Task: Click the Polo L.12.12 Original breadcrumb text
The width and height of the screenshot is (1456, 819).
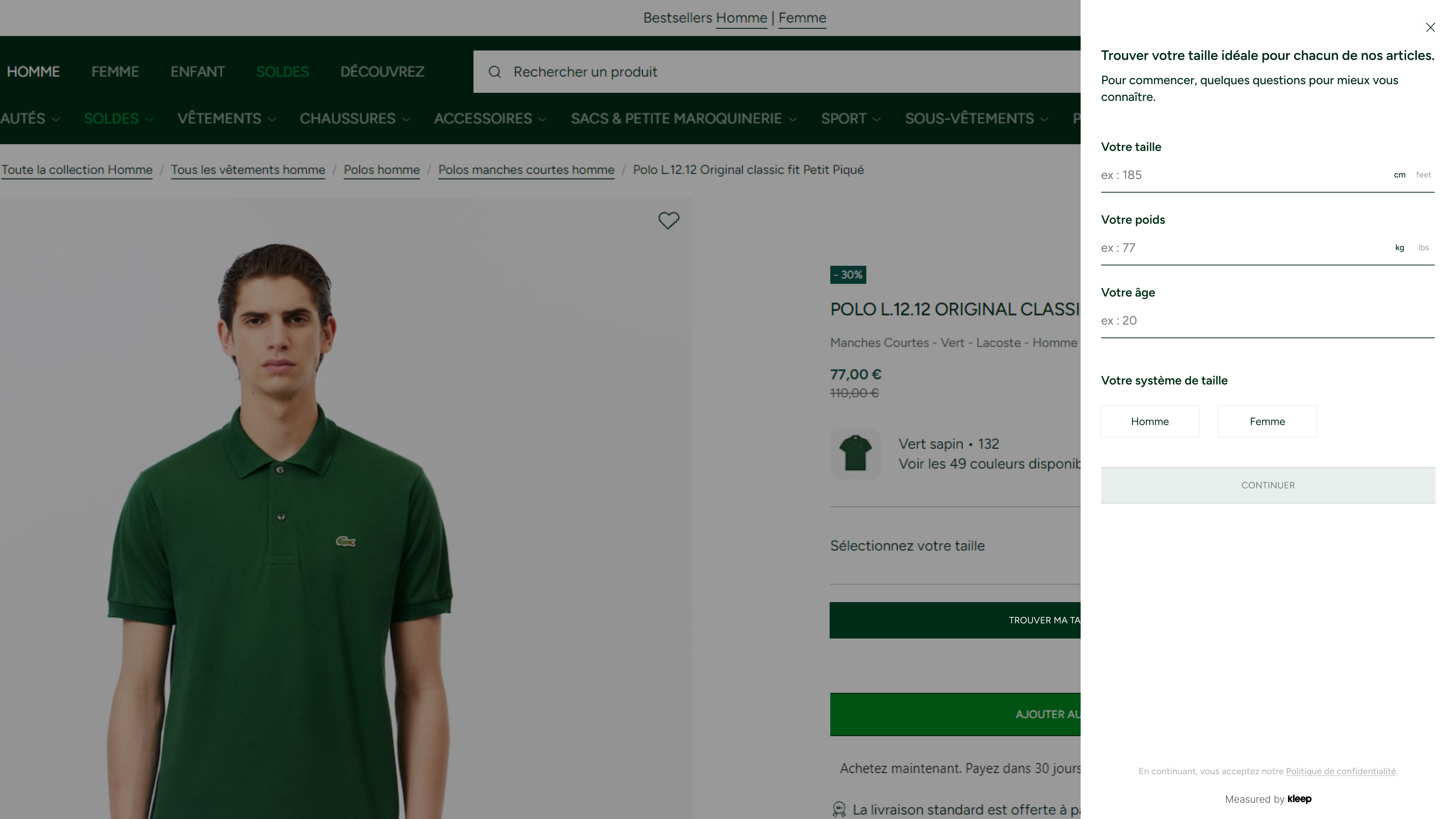Action: tap(748, 169)
